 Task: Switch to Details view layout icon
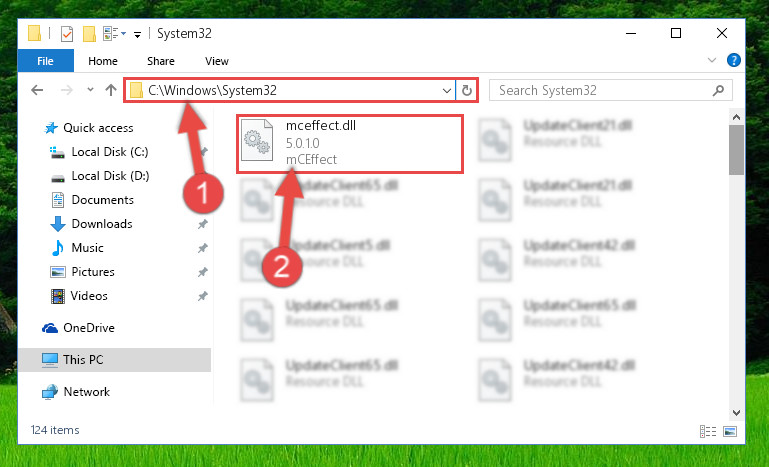[x=708, y=431]
